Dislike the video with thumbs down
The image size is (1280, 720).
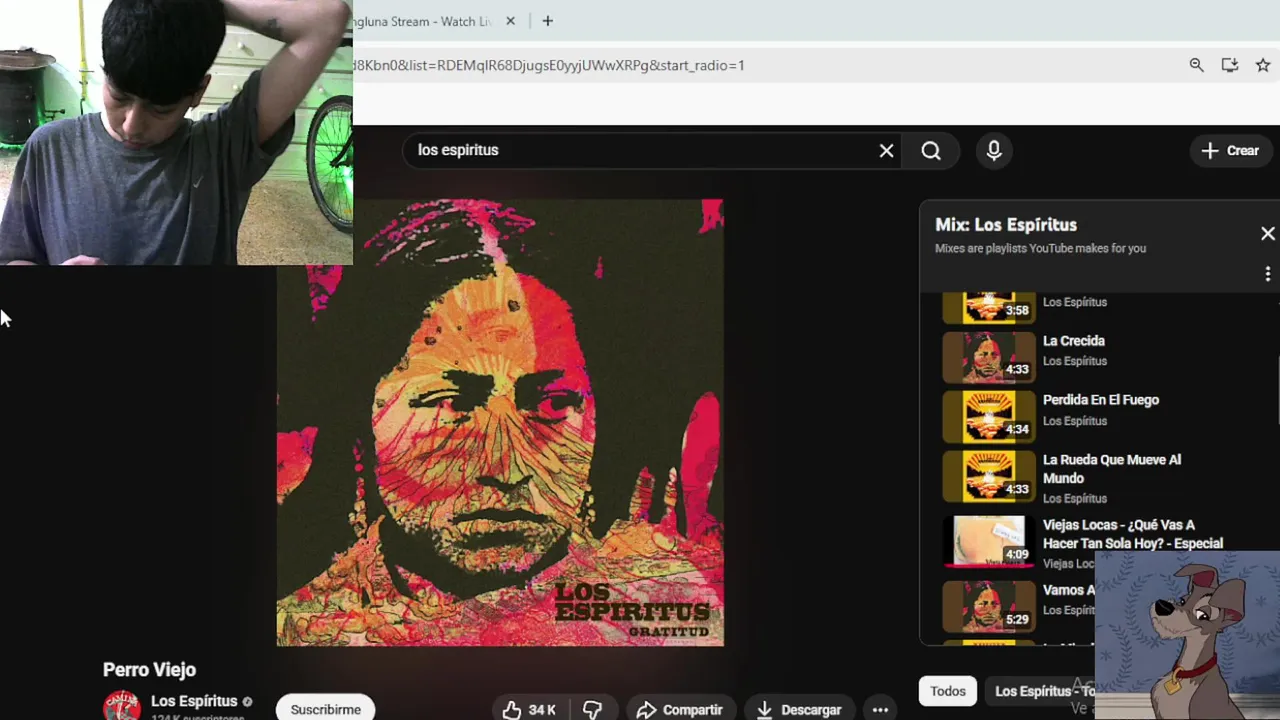(x=593, y=710)
